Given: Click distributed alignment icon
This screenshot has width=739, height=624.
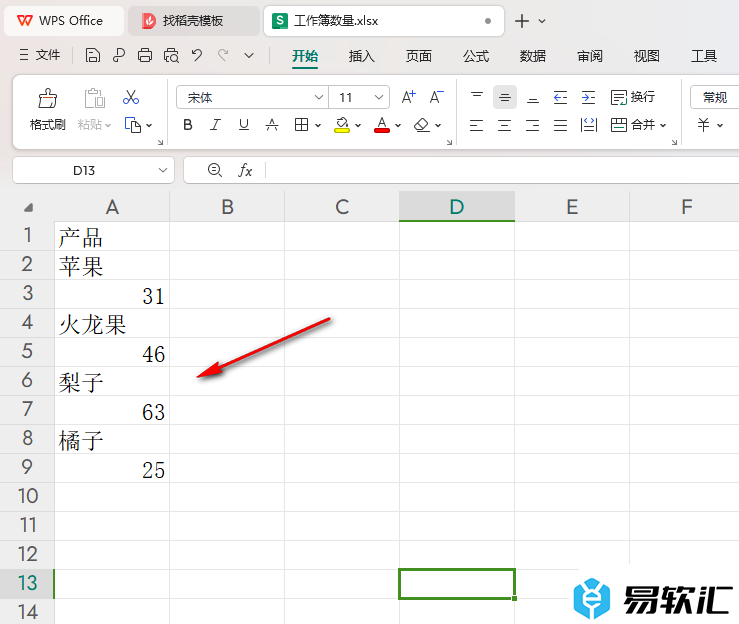Looking at the screenshot, I should coord(589,125).
